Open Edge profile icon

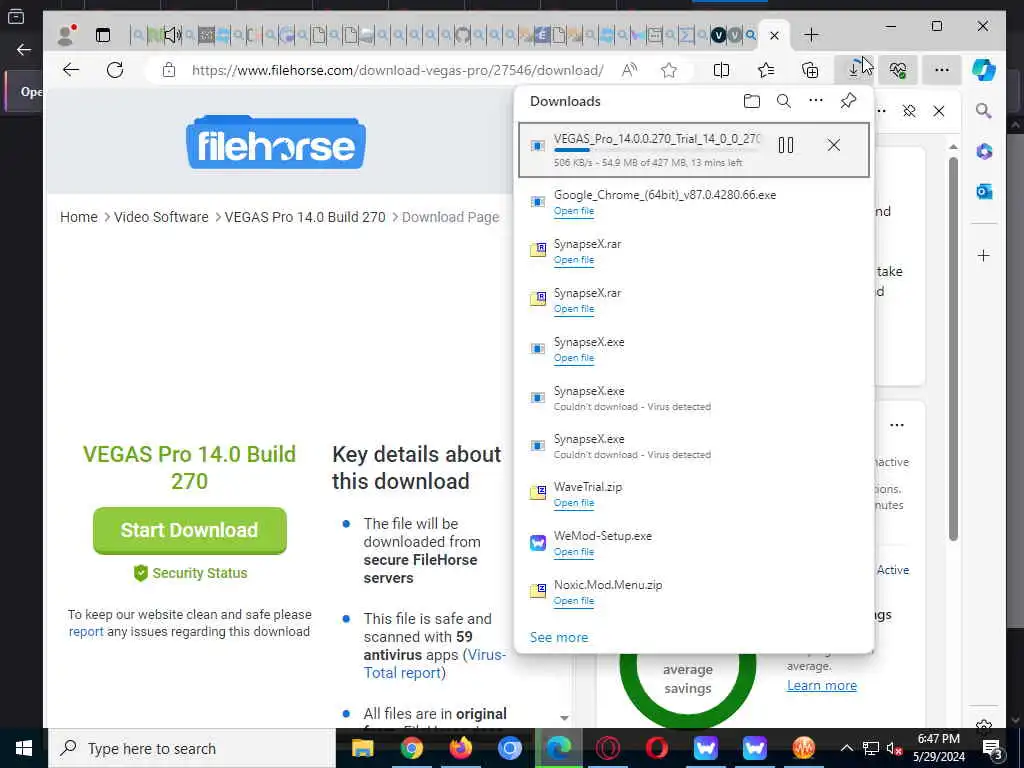pos(66,35)
